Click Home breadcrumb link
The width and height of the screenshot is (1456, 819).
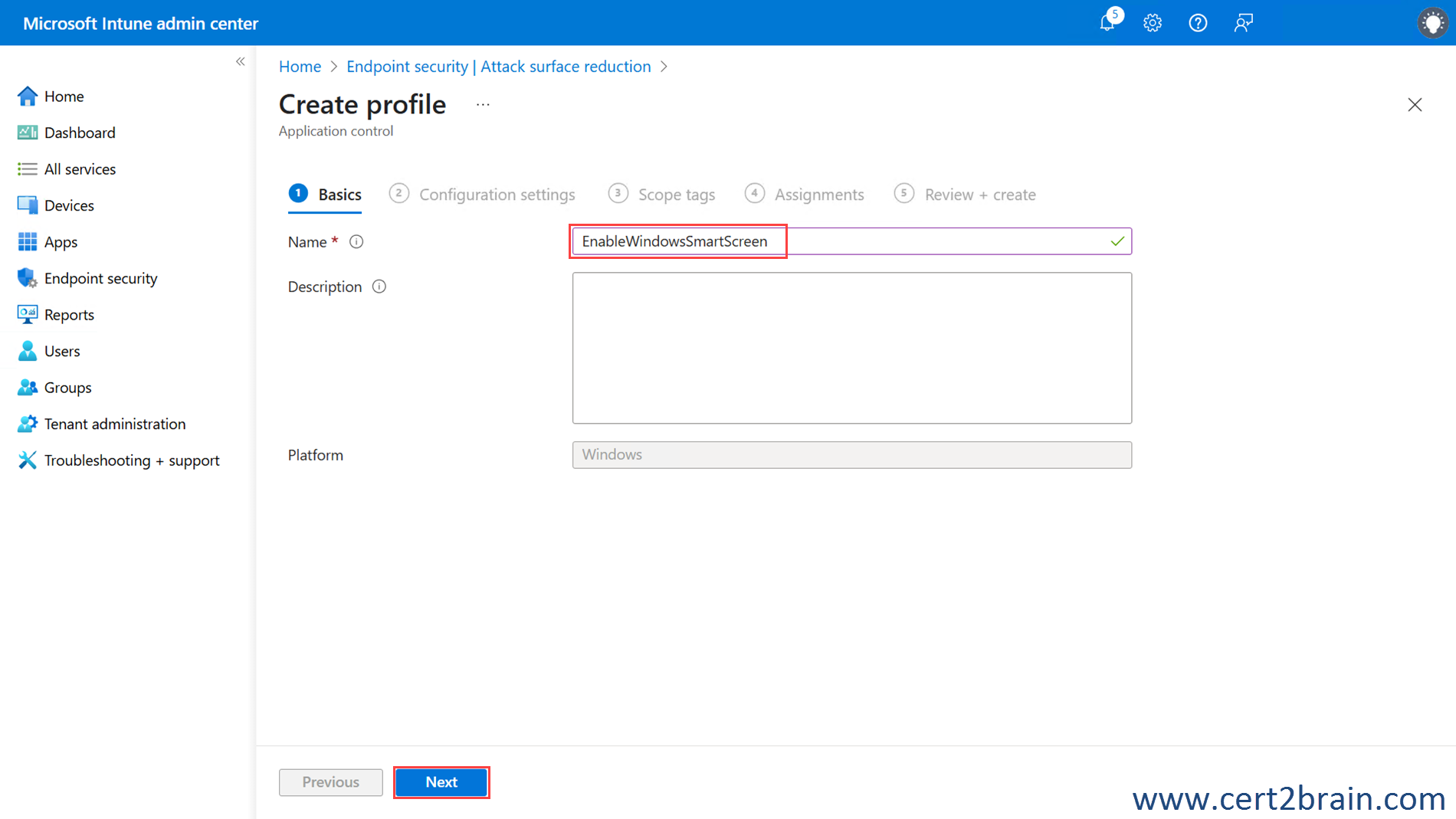(300, 67)
